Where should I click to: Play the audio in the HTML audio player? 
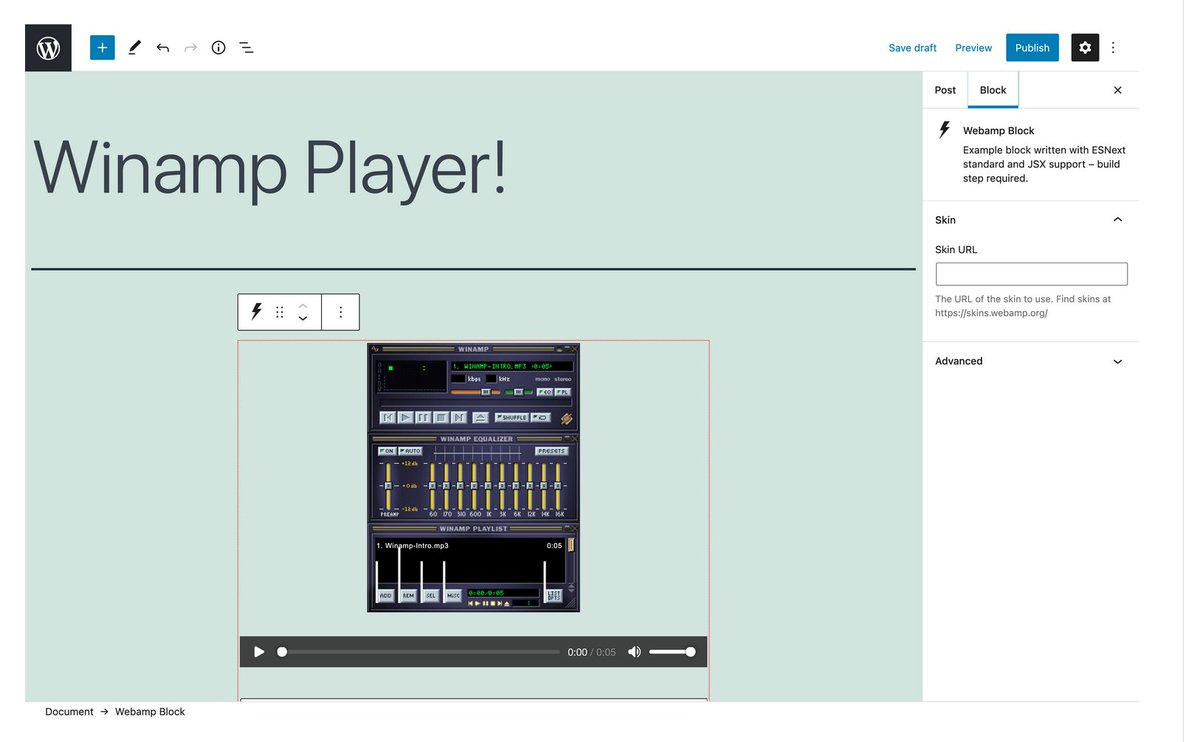point(259,652)
